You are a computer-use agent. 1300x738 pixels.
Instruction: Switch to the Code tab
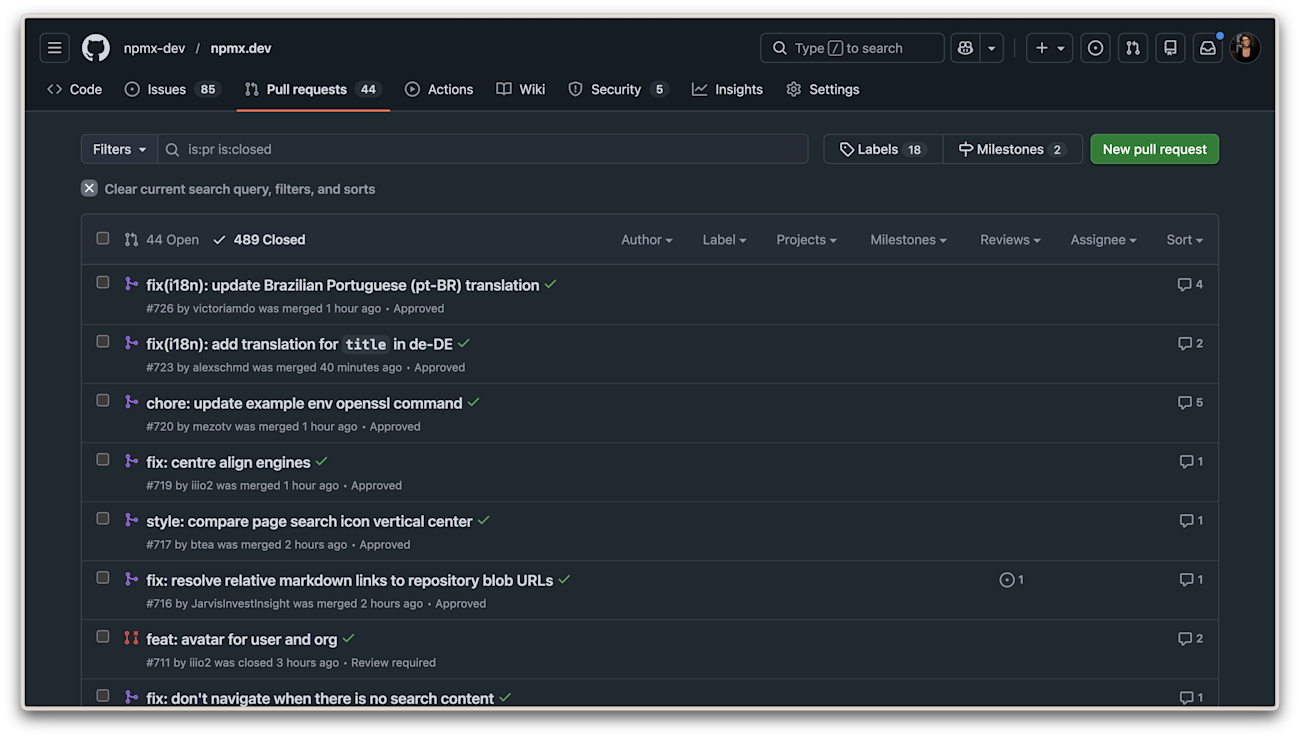click(x=75, y=89)
